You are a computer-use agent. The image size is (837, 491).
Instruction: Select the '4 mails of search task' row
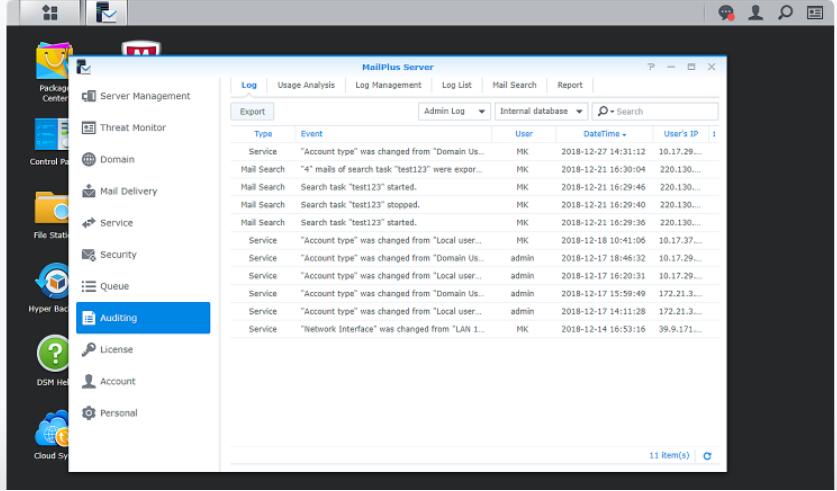475,169
